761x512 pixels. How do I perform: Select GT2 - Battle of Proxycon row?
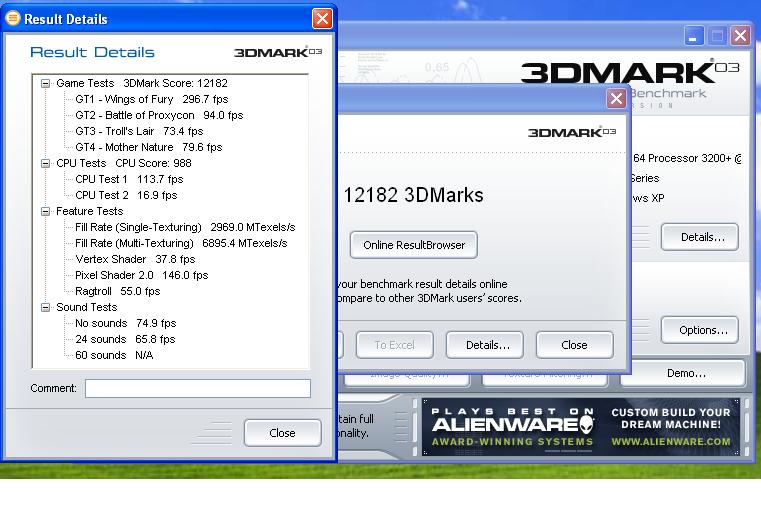(x=159, y=116)
